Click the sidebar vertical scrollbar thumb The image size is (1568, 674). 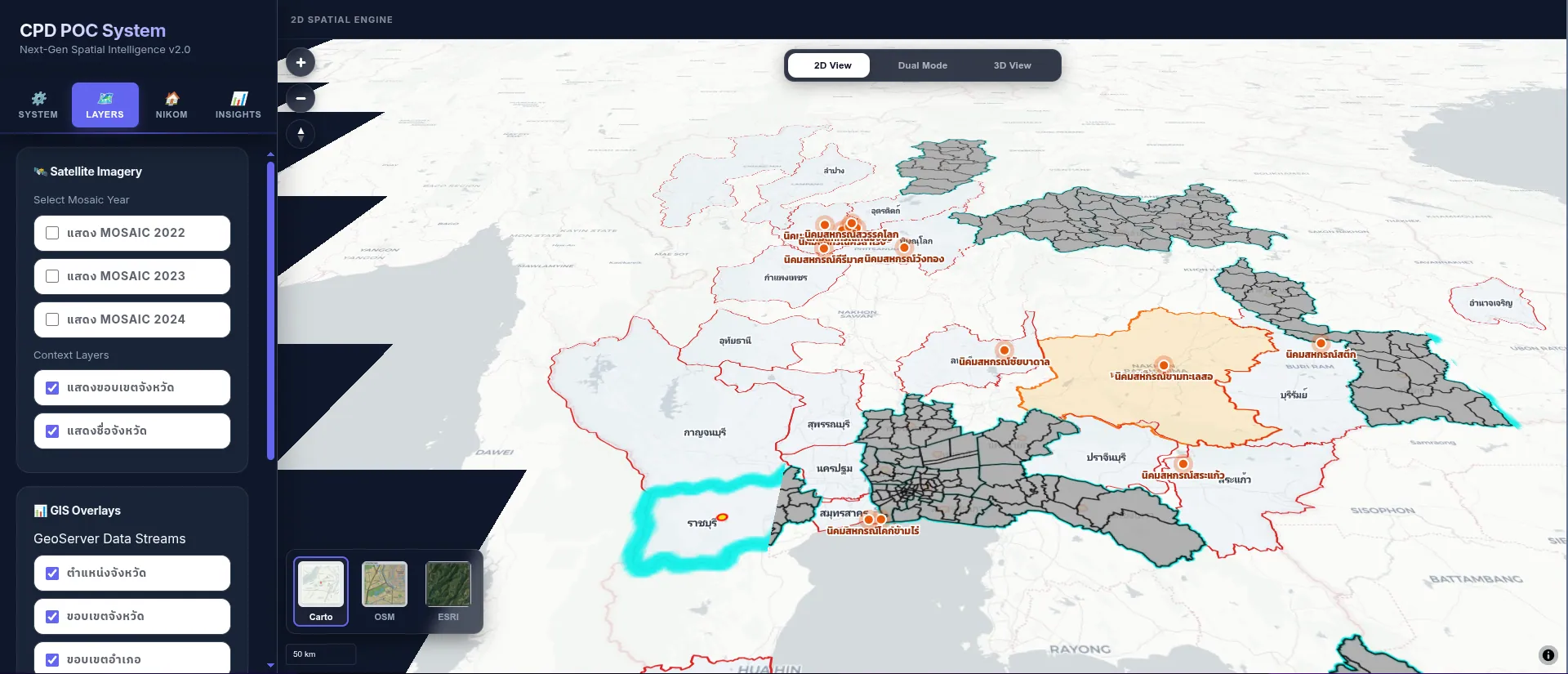click(x=270, y=310)
